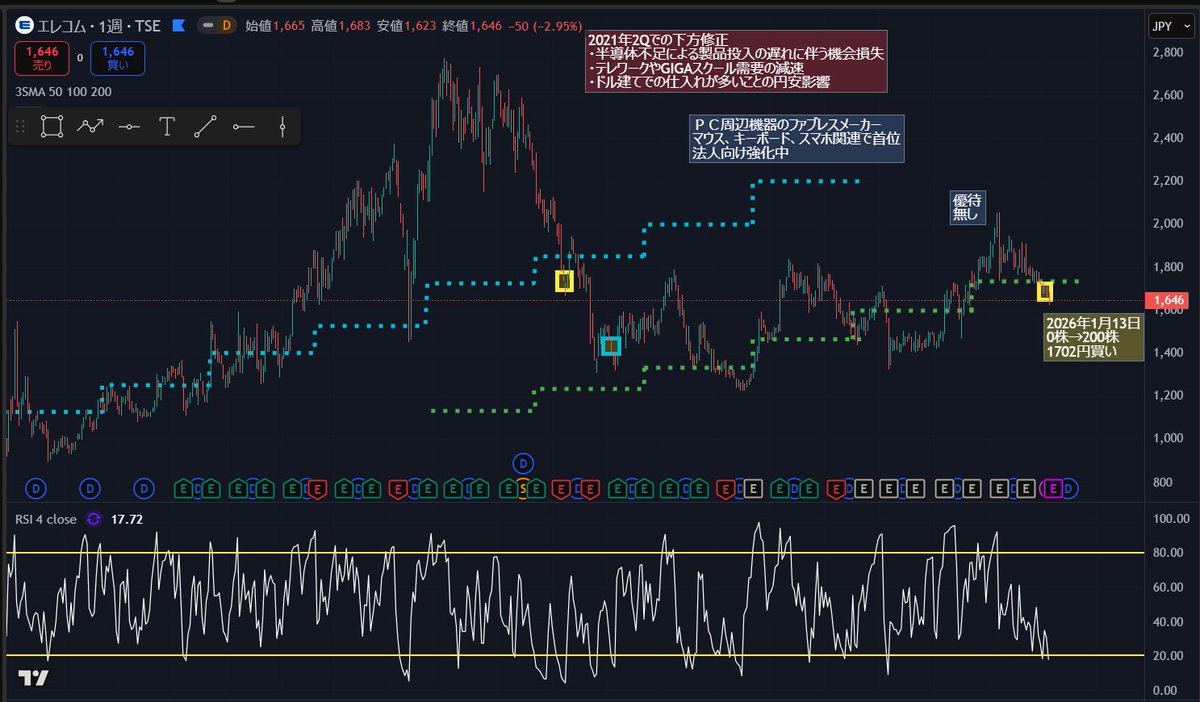Select the Path arrow drawing tool
Viewport: 1200px width, 702px height.
point(90,126)
